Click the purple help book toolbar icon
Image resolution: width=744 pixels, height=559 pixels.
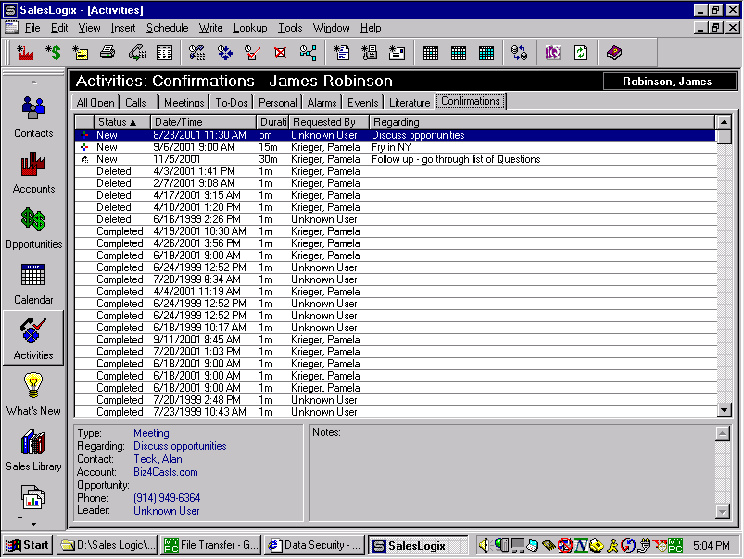[614, 53]
